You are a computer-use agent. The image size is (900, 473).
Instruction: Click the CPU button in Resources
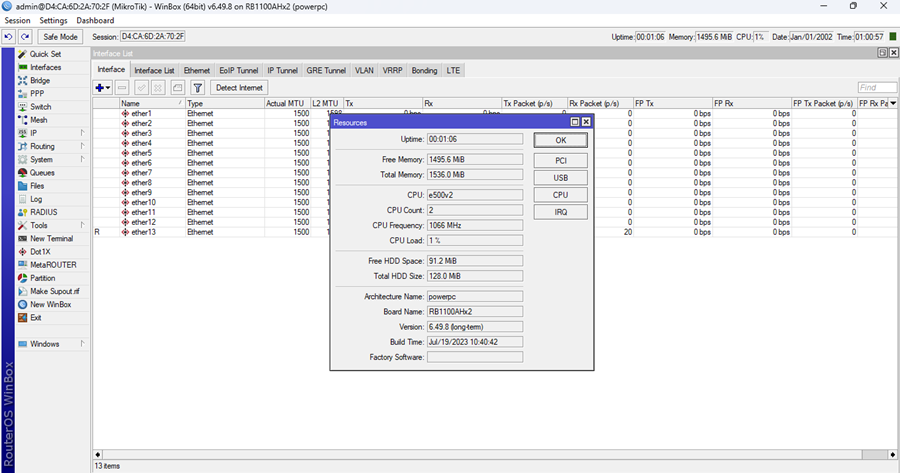click(x=561, y=195)
